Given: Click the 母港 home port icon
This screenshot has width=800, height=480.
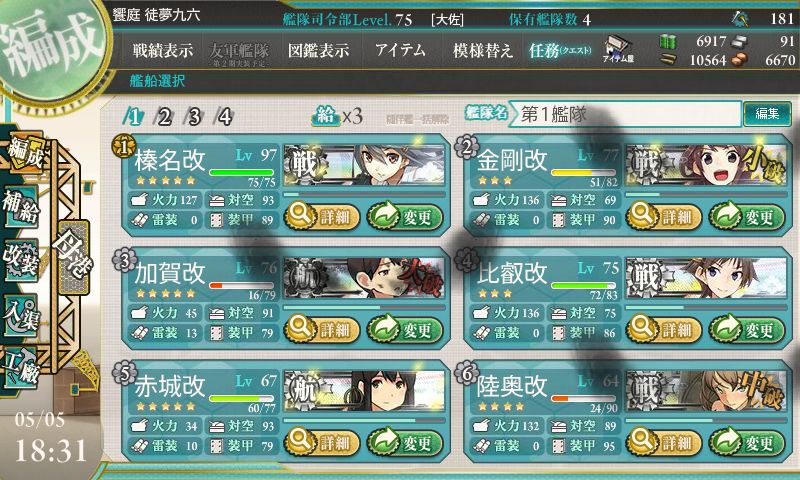Looking at the screenshot, I should (74, 257).
